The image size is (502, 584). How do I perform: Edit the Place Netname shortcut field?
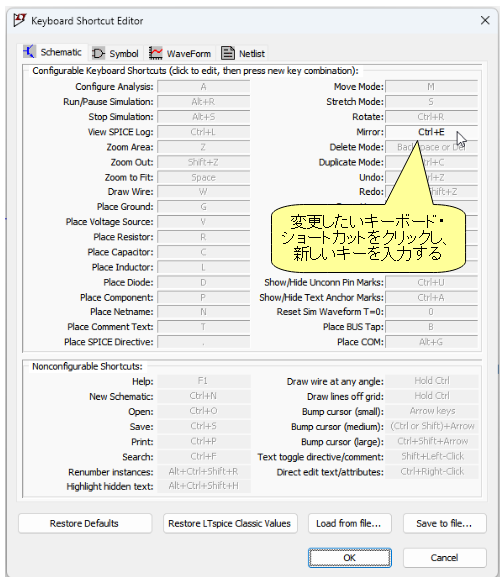203,312
